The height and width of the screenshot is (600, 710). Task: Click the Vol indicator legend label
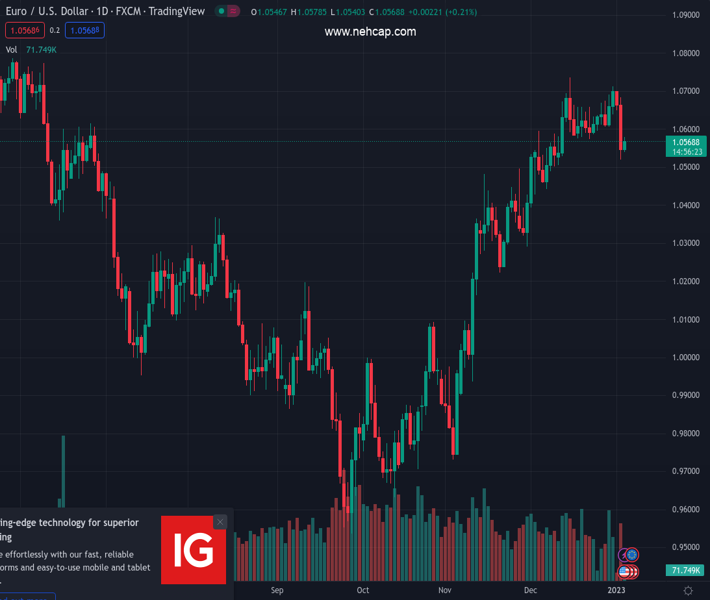coord(11,49)
